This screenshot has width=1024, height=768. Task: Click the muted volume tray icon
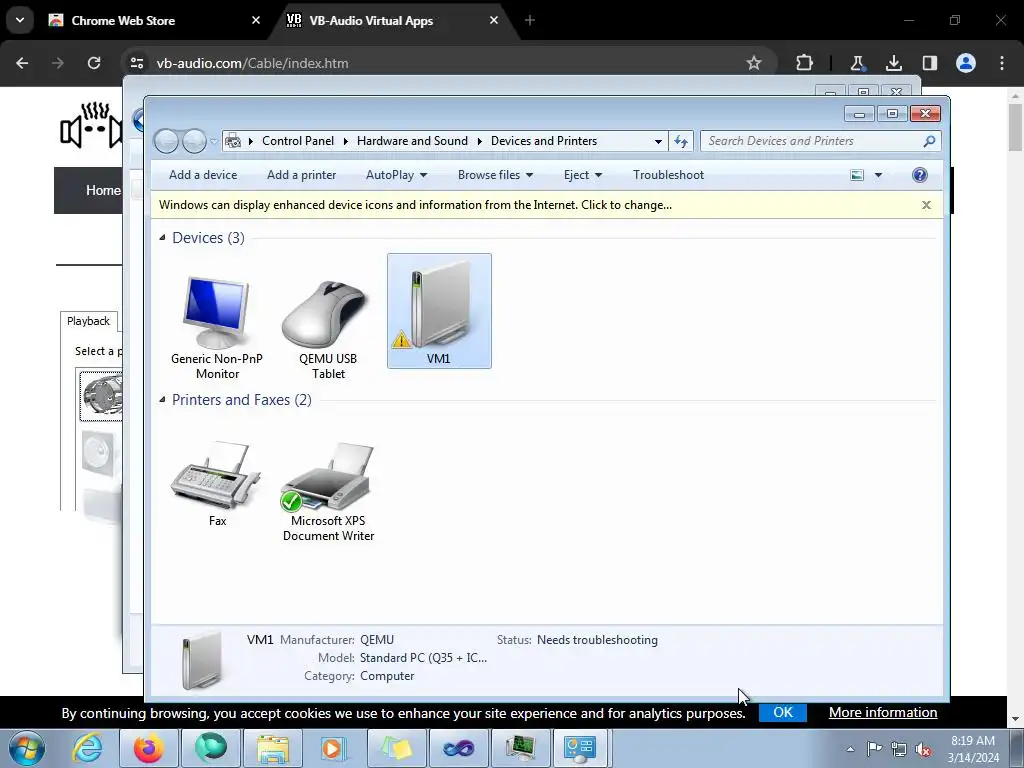(x=923, y=749)
